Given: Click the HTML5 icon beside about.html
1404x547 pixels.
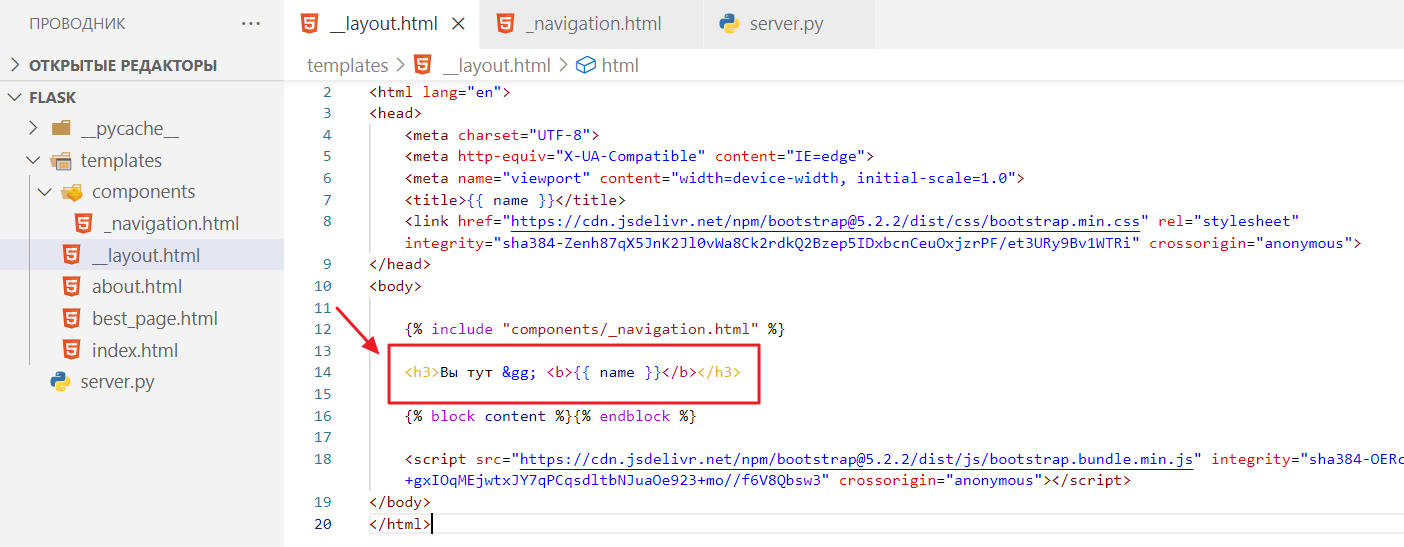Looking at the screenshot, I should pos(71,287).
